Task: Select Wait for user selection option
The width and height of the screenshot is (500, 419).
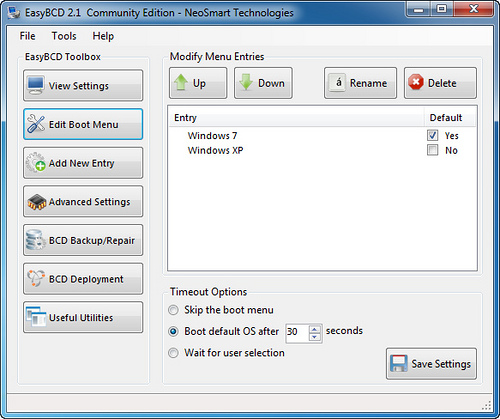Action: (173, 353)
